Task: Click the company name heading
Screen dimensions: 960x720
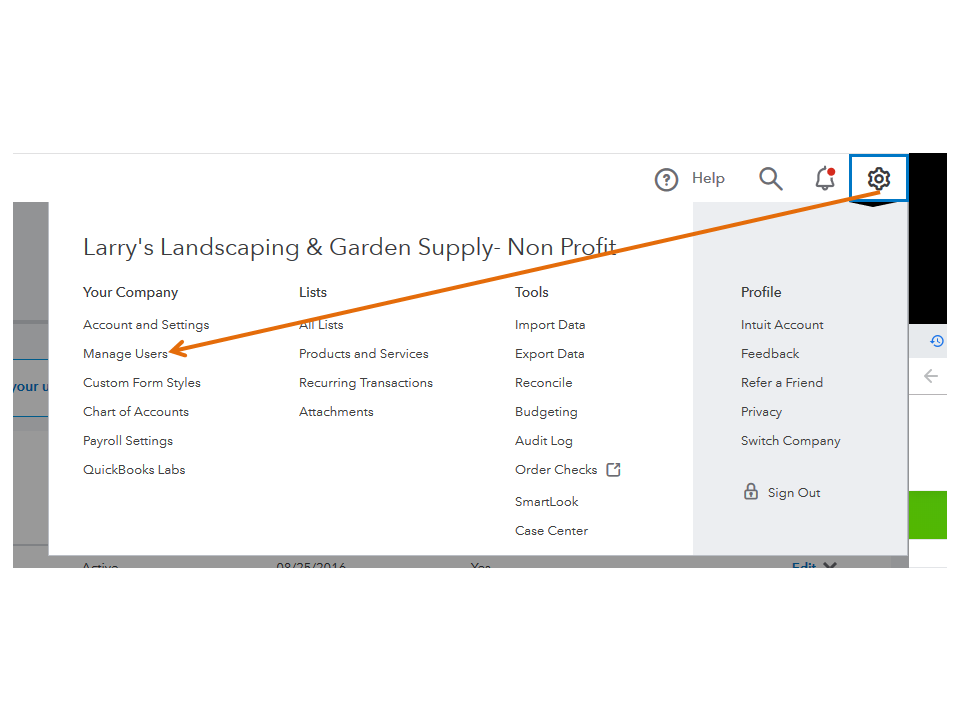Action: (350, 248)
